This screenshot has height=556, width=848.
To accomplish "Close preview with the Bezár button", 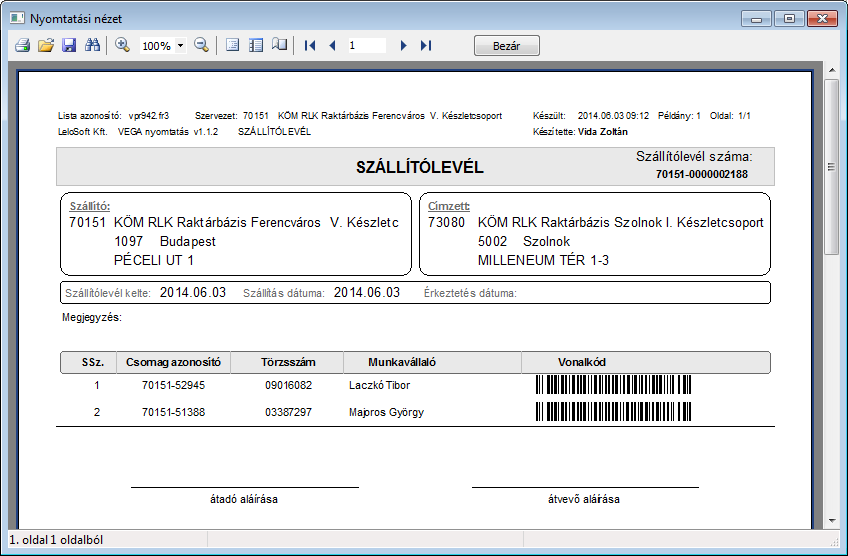I will 507,46.
